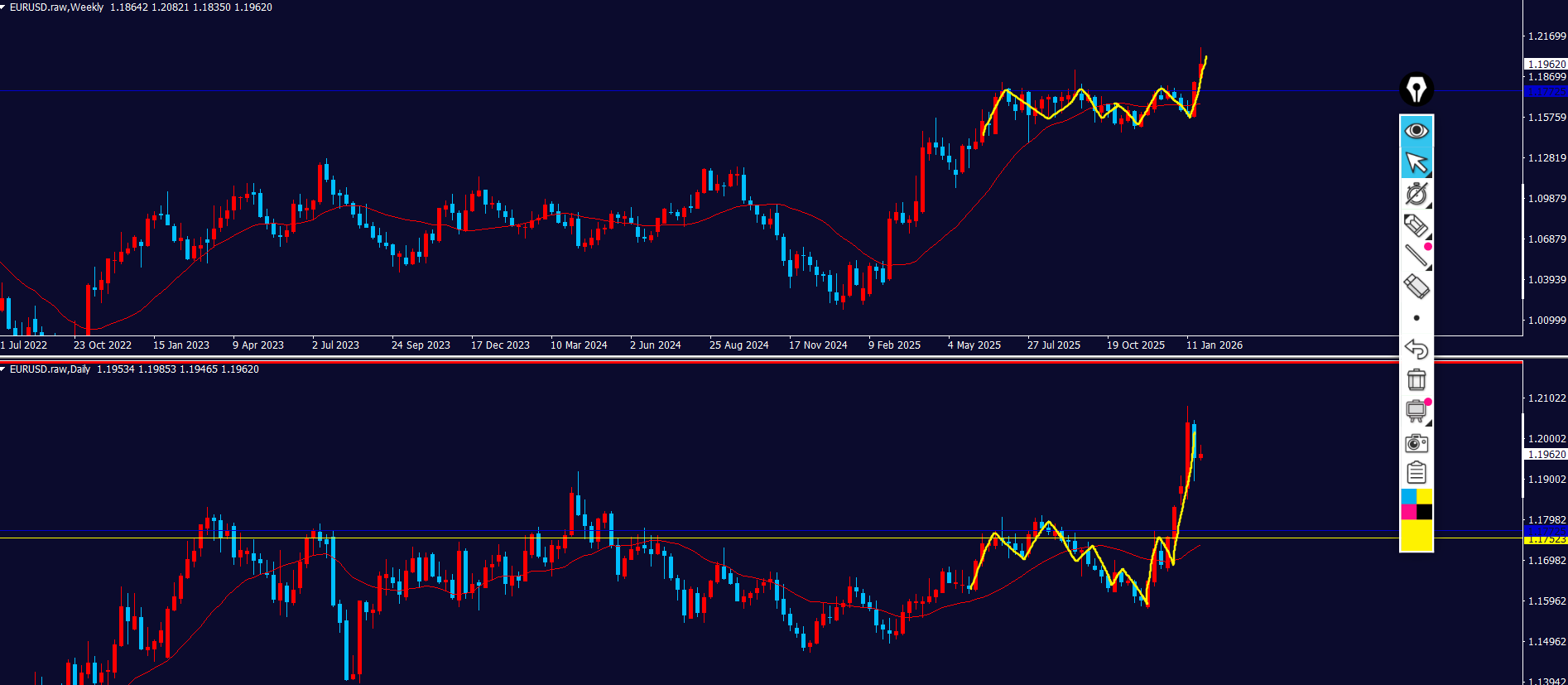Take a screenshot with the camera icon
1568x685 pixels.
click(1416, 443)
